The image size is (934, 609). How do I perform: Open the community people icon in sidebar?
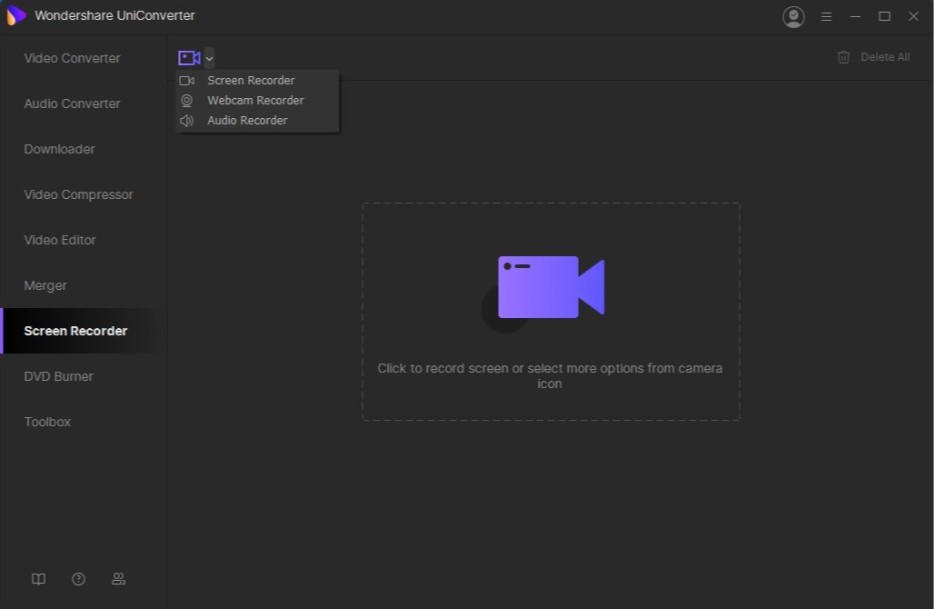119,579
